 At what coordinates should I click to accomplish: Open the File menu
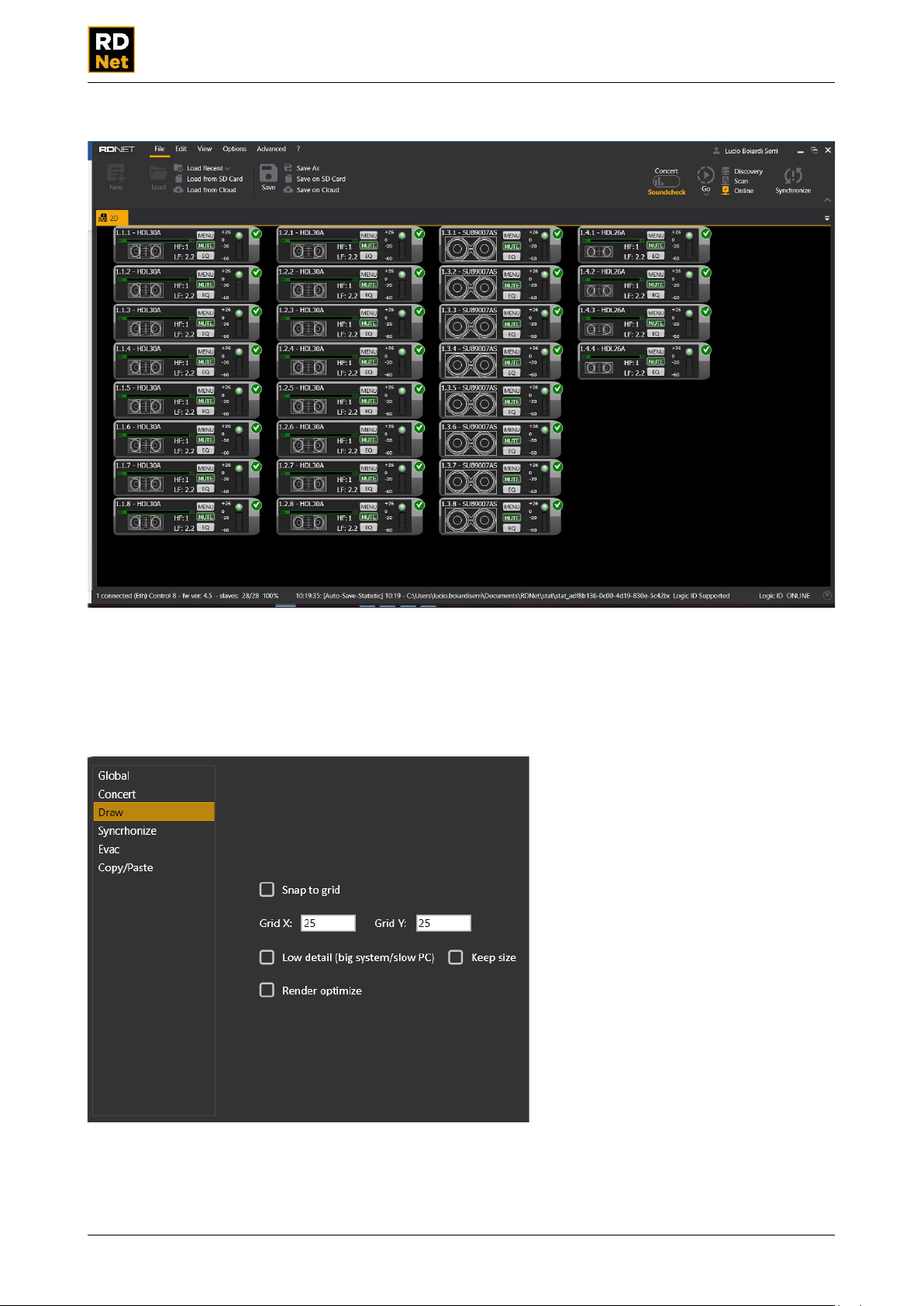click(x=159, y=149)
